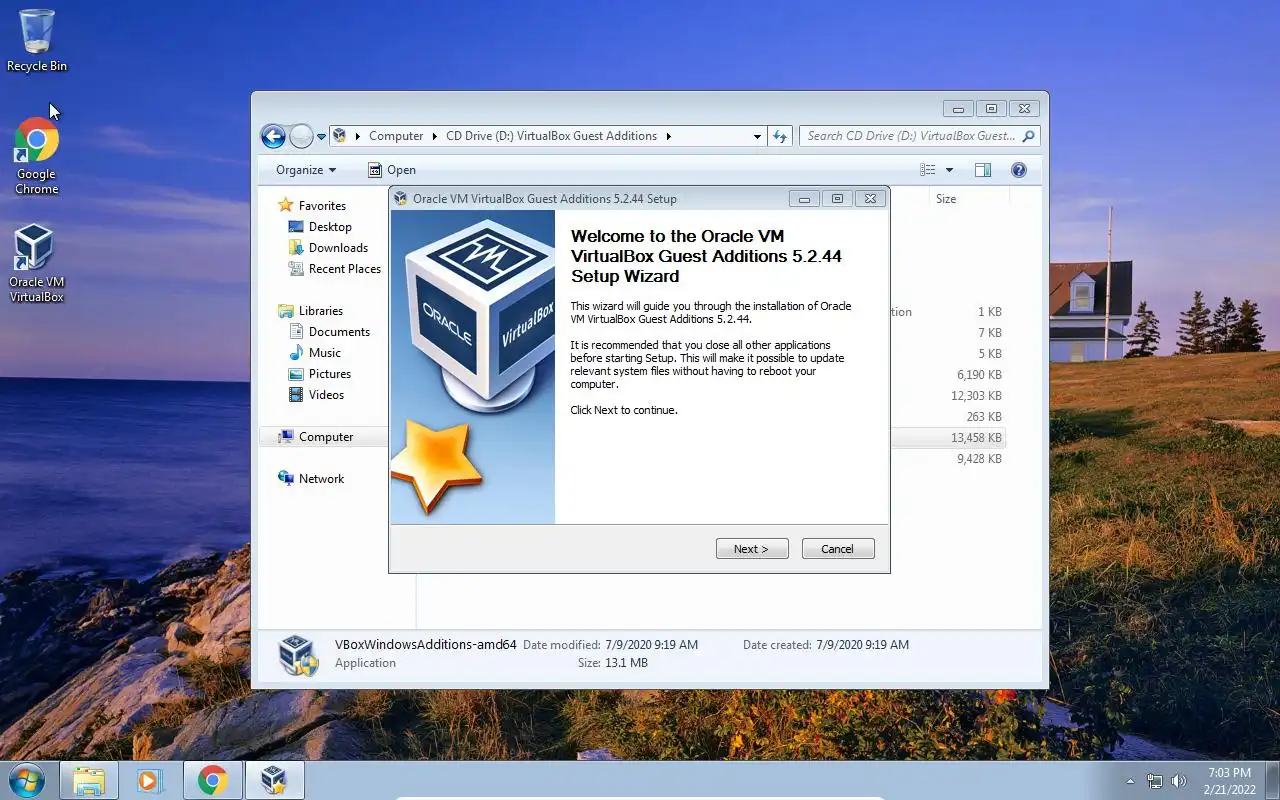Refresh the CD Drive folder view

tap(780, 136)
